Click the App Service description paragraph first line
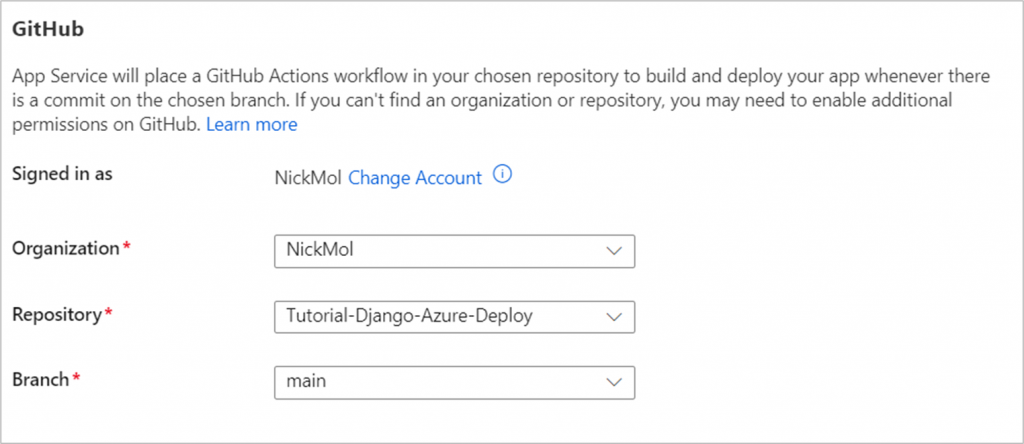 point(502,76)
